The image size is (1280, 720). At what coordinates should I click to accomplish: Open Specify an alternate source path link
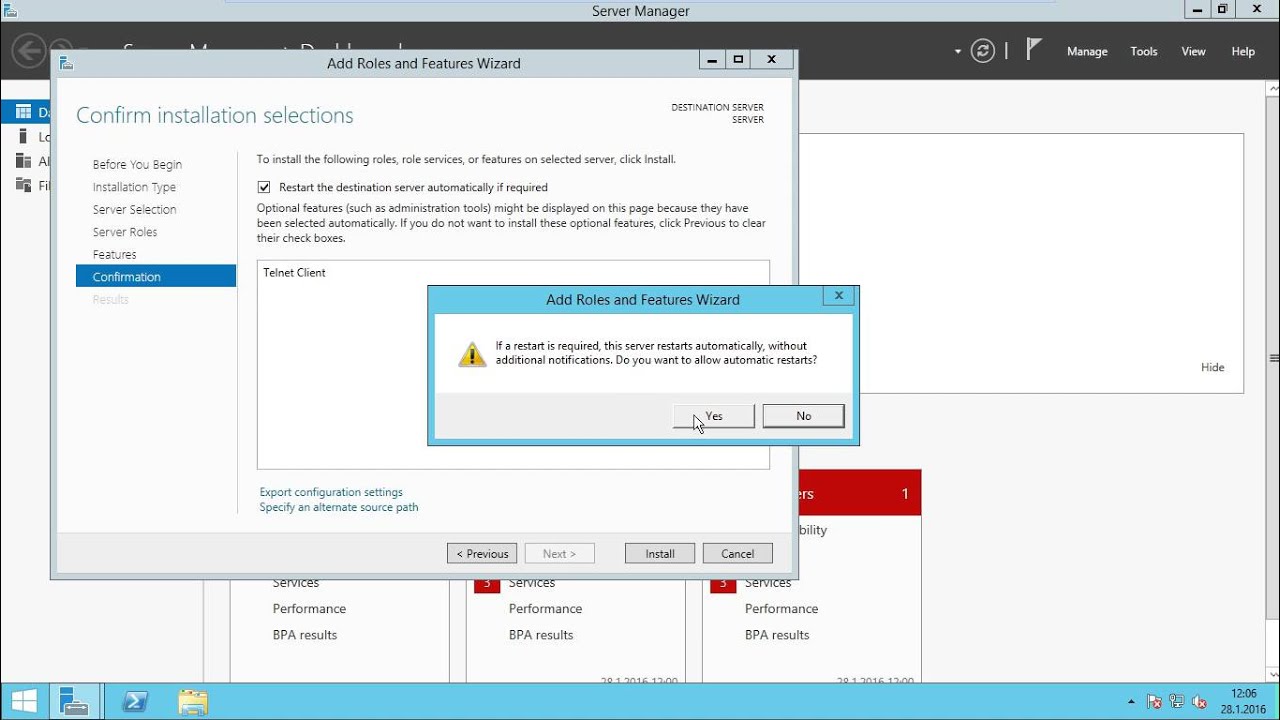pos(339,507)
